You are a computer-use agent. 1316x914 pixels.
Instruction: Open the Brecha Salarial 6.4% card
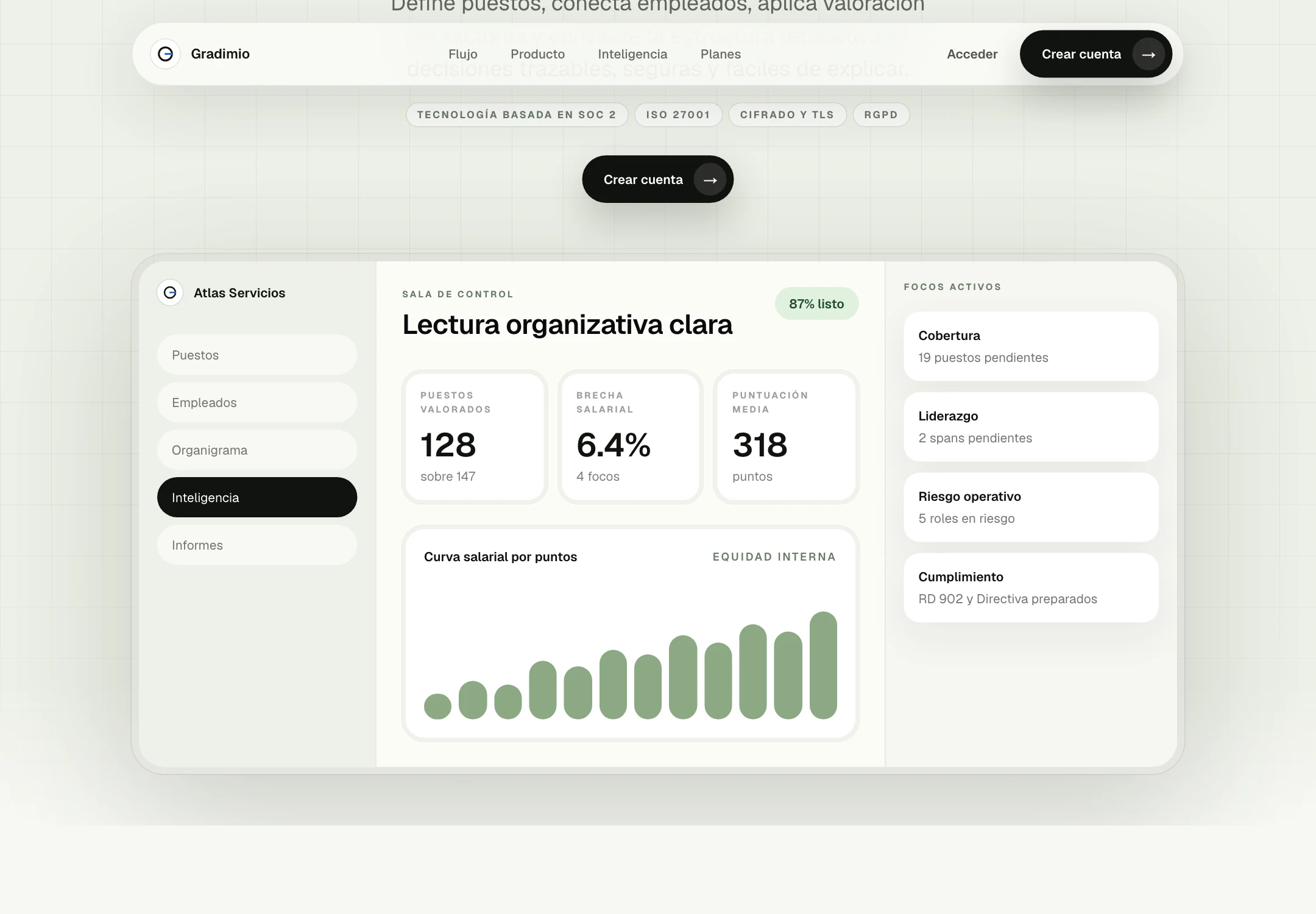pyautogui.click(x=631, y=437)
